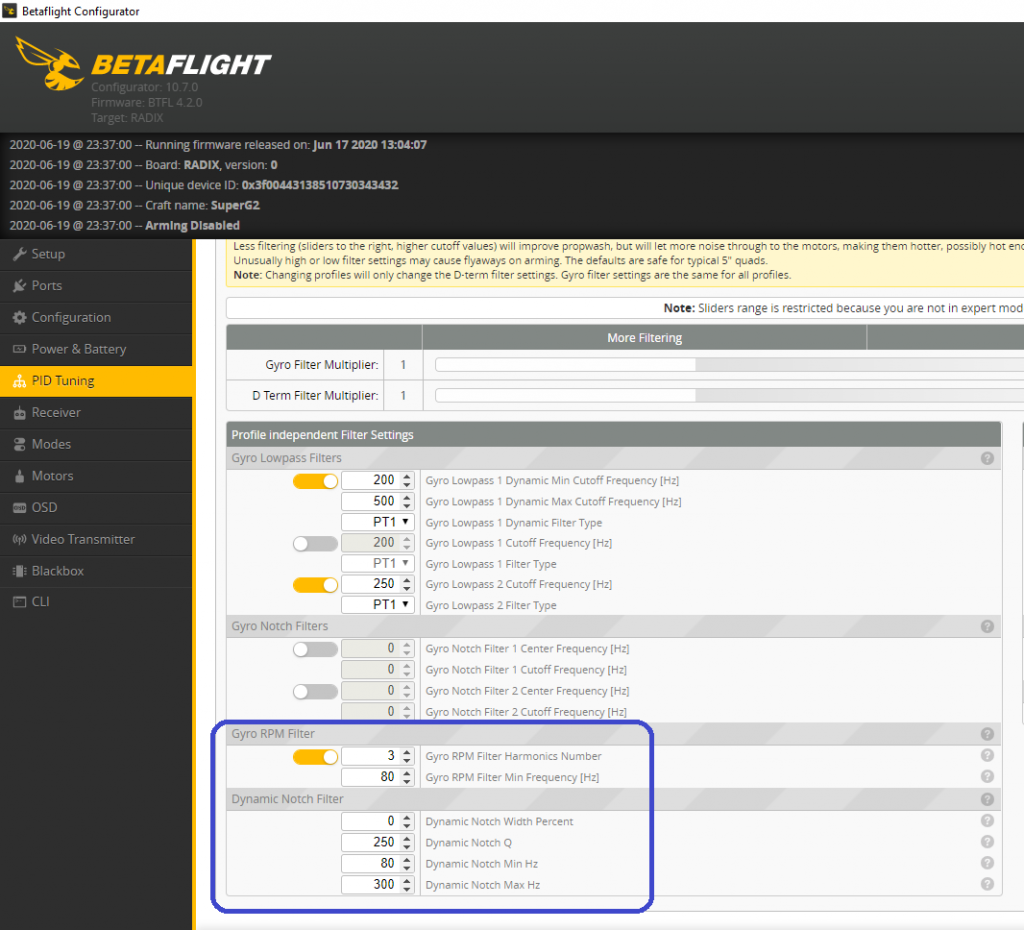
Task: Switch to the Configuration tab
Action: tap(97, 317)
